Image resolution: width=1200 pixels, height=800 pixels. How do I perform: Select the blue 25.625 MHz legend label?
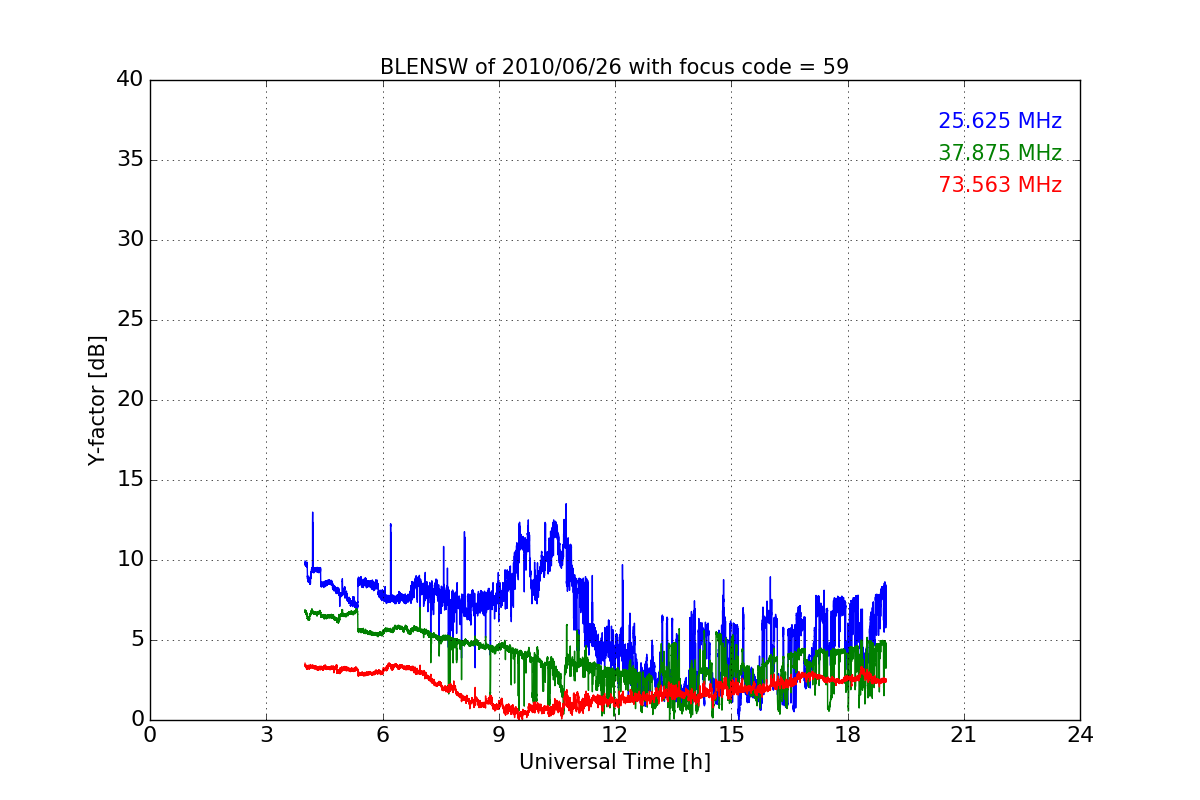[1000, 121]
